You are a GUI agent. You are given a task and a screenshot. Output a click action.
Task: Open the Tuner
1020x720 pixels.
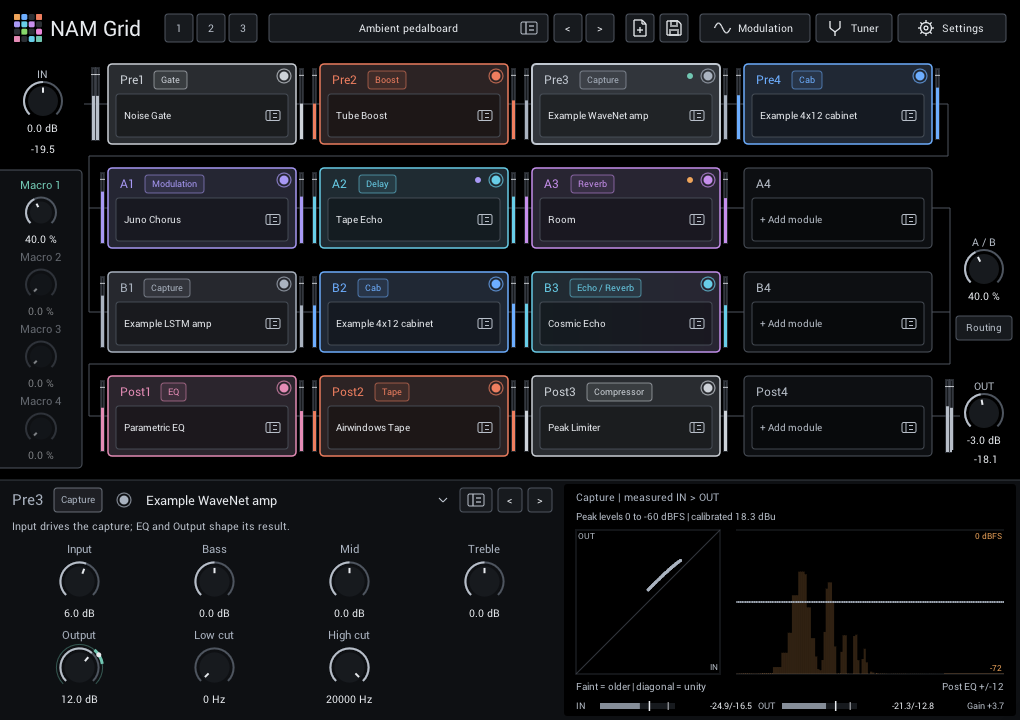[x=853, y=28]
